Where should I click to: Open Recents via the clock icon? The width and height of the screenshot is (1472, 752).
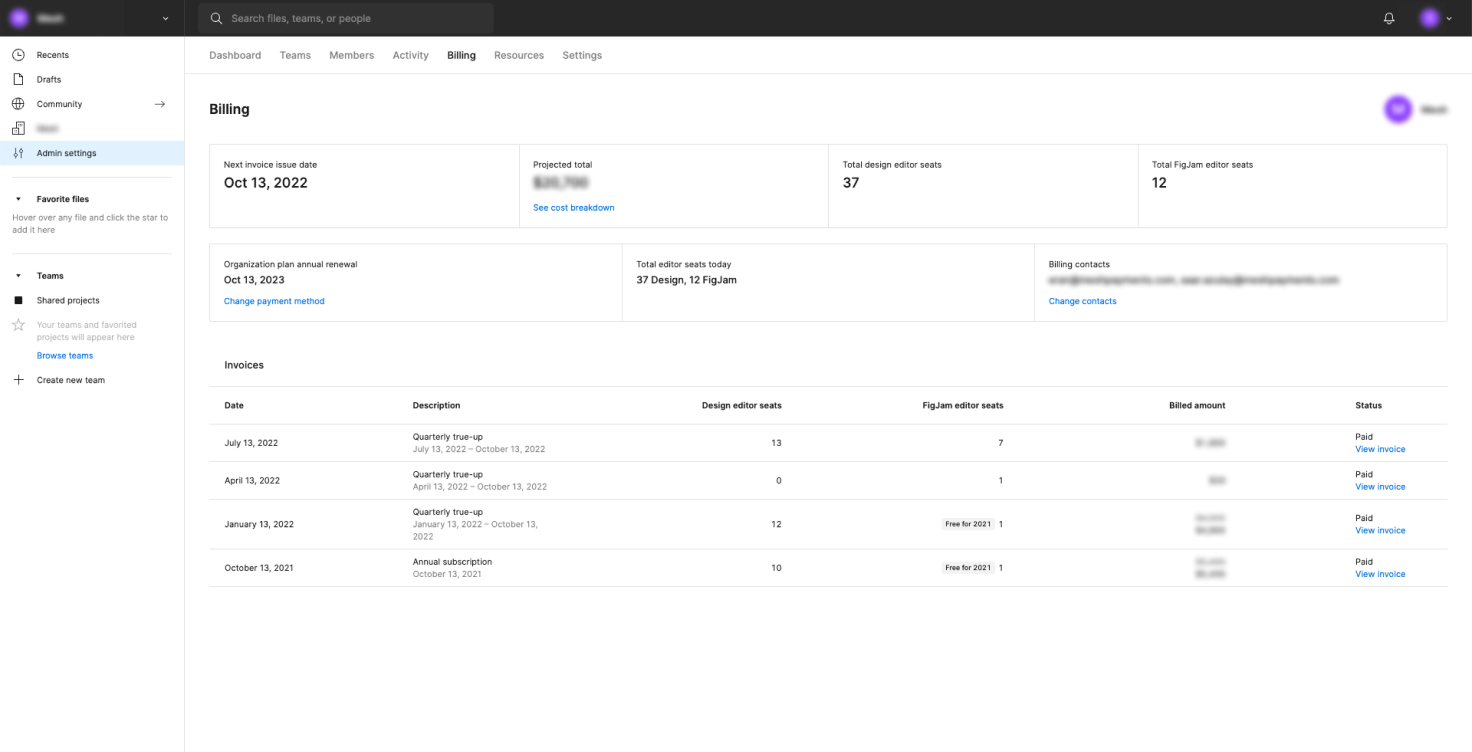[18, 55]
